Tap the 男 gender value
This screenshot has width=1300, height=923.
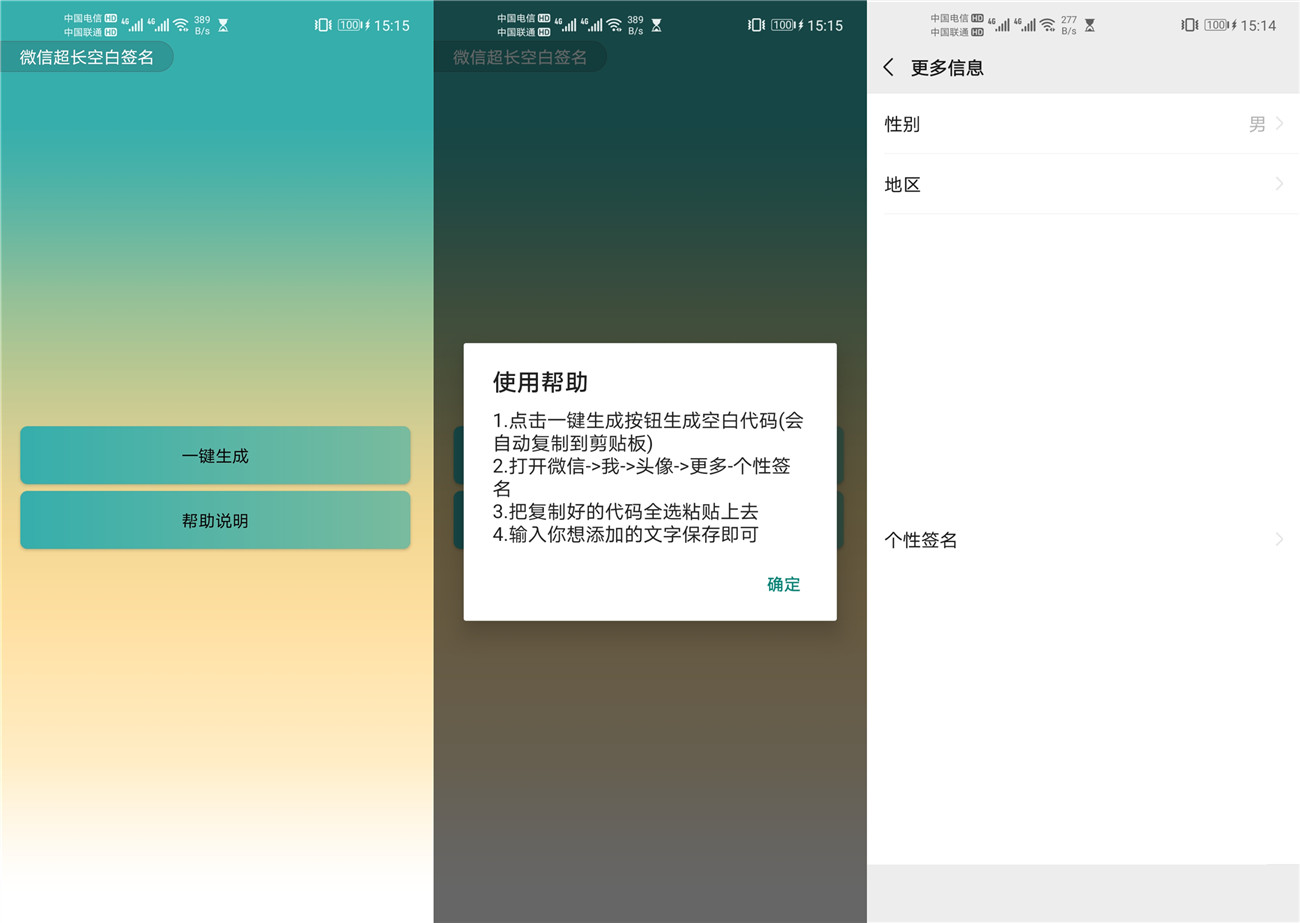tap(1257, 123)
